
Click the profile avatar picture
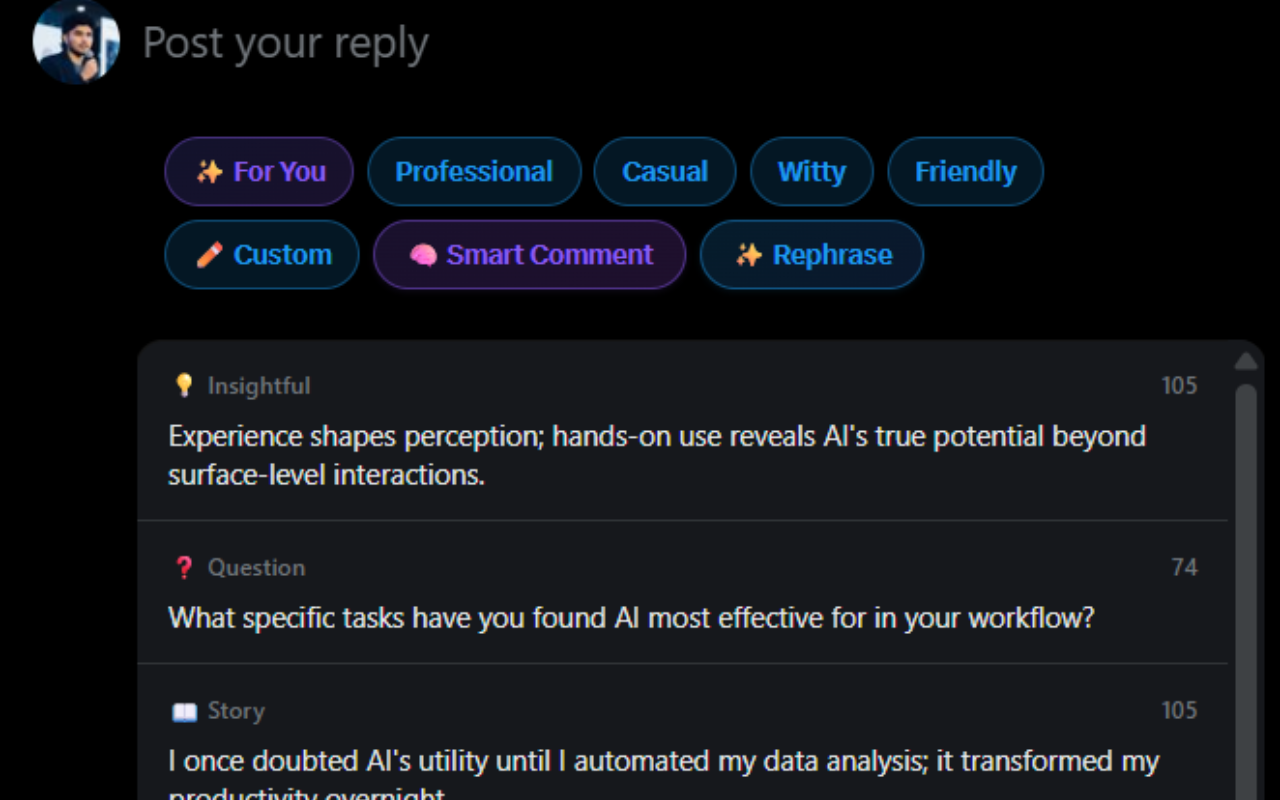click(76, 42)
